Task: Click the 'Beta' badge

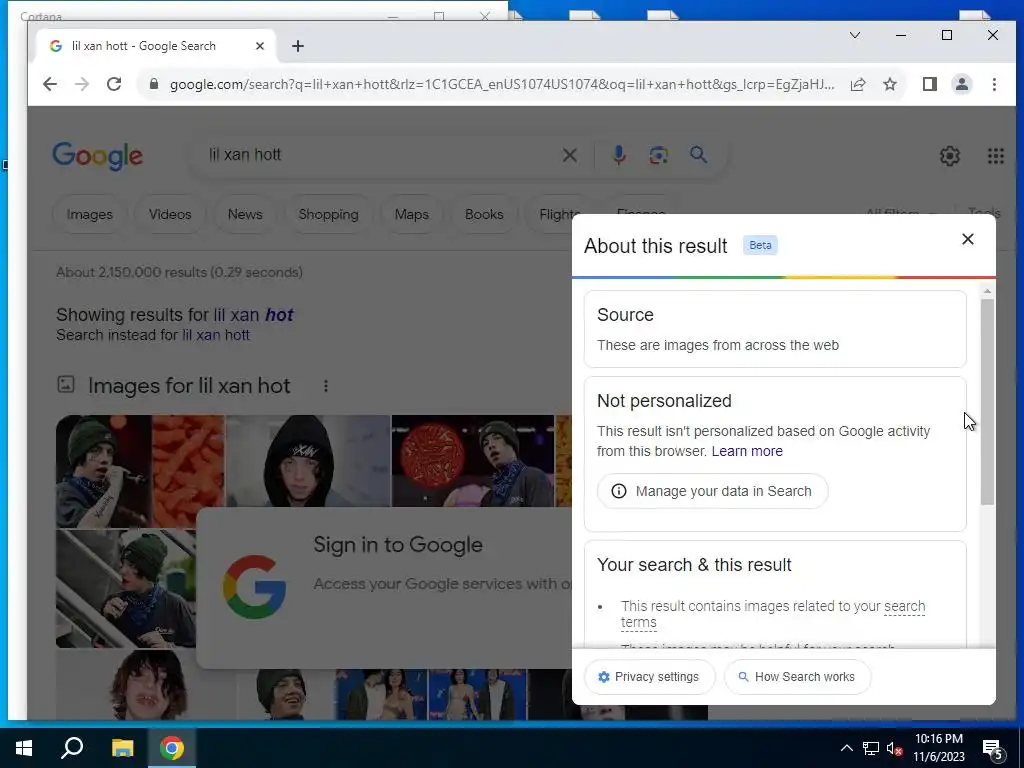Action: [760, 246]
